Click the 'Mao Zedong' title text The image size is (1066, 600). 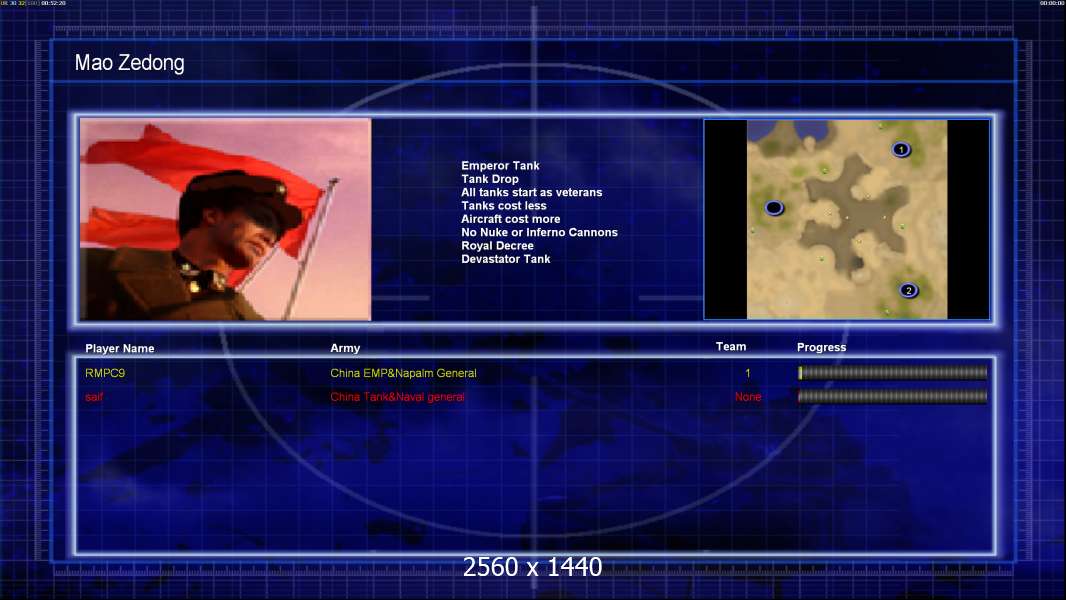129,63
